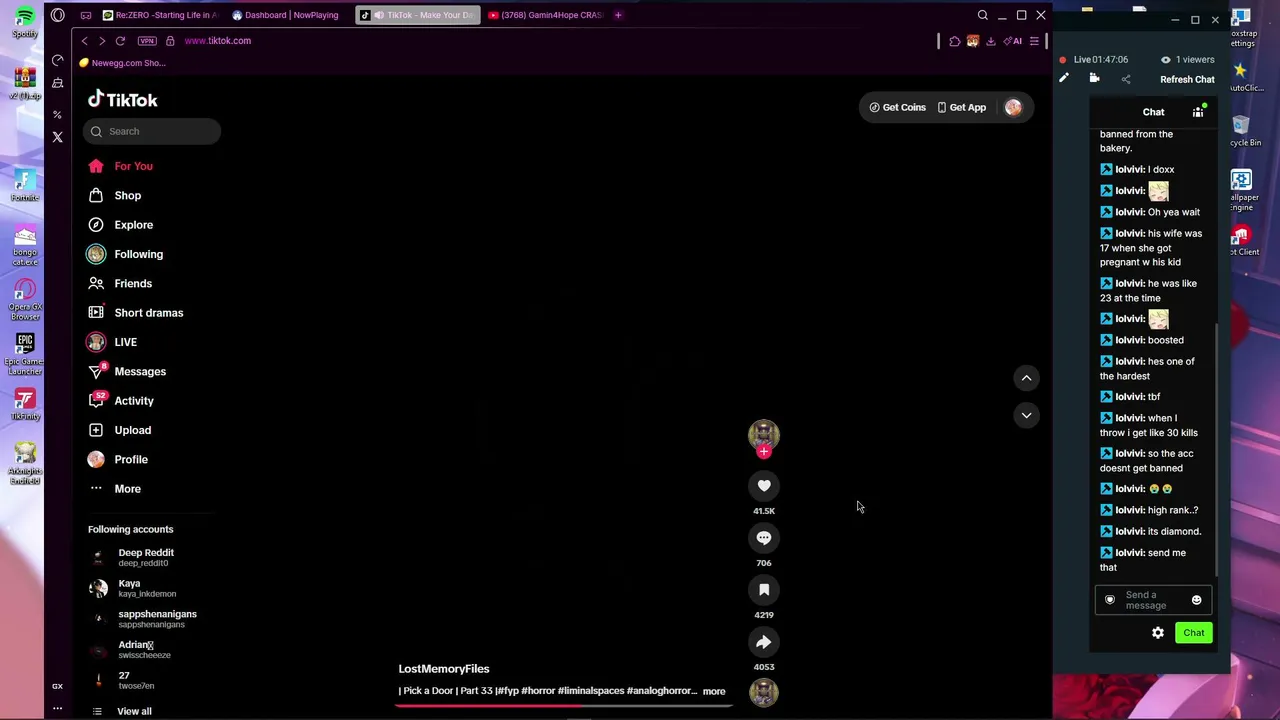Open Opera downloads icon in toolbar
1280x720 pixels.
[x=990, y=41]
